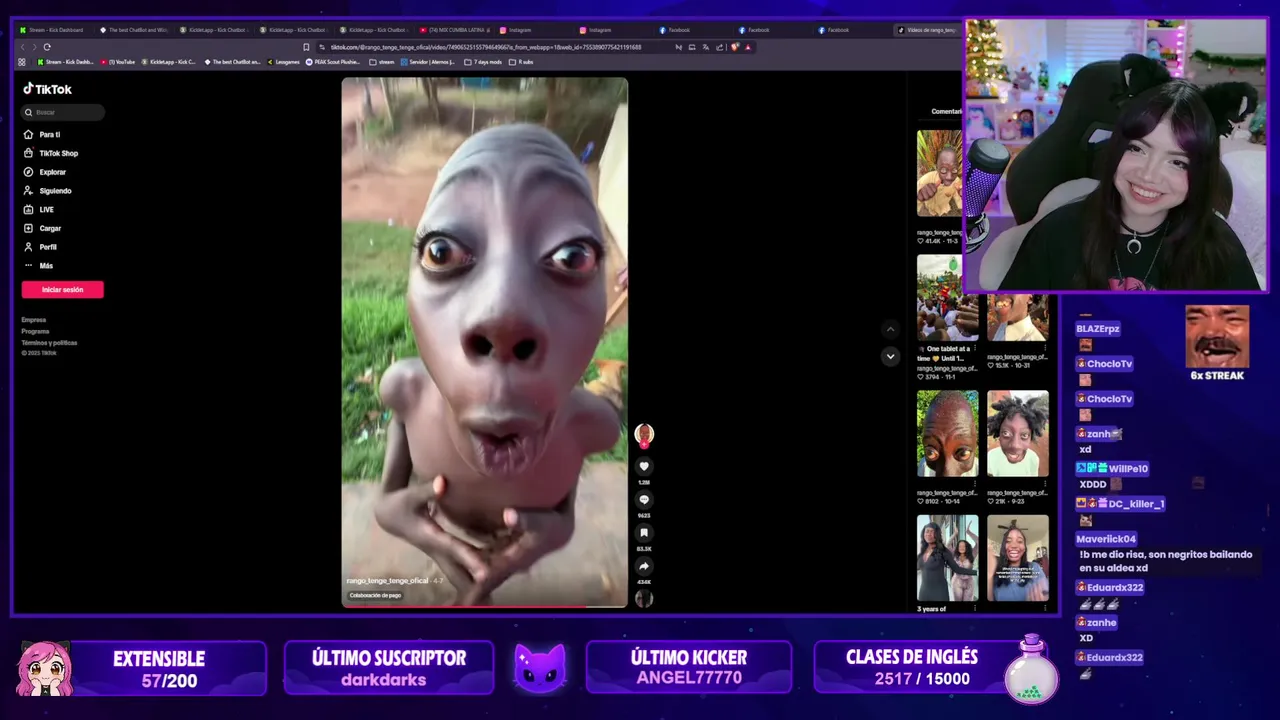This screenshot has height=720, width=1280.
Task: Open the PEAK Scout Plushie bookmark
Action: (333, 62)
